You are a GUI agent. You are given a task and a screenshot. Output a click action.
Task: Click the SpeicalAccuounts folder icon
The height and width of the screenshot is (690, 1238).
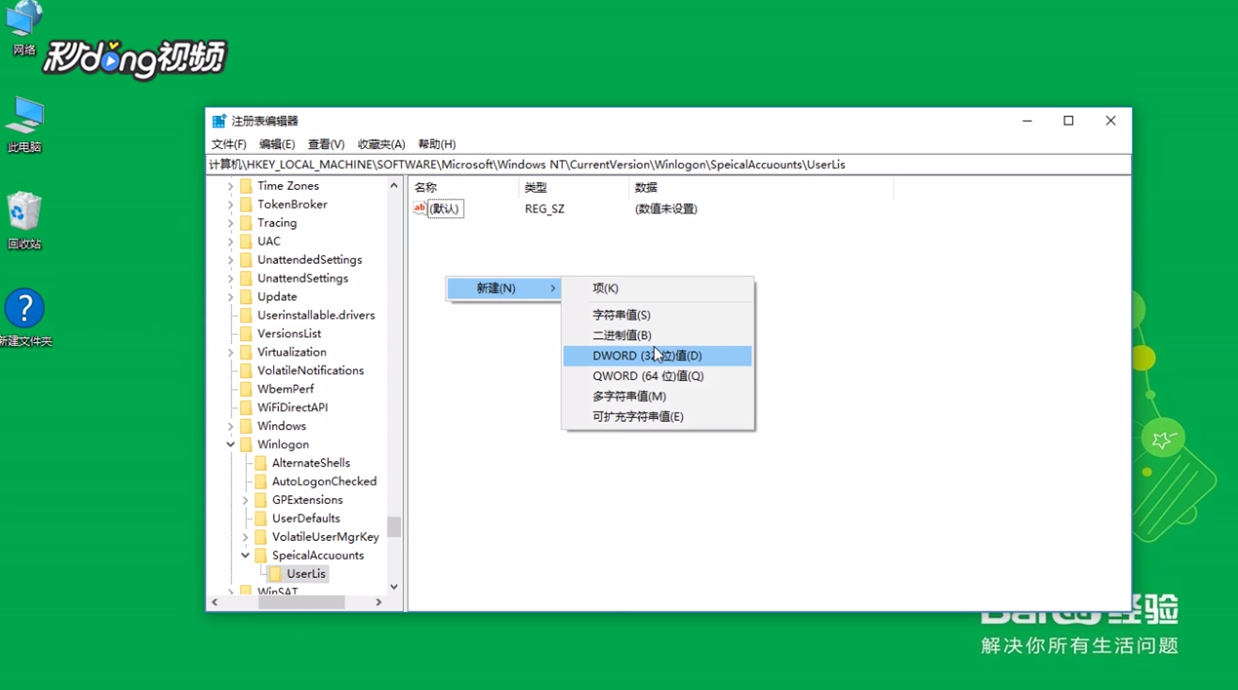[x=261, y=556]
